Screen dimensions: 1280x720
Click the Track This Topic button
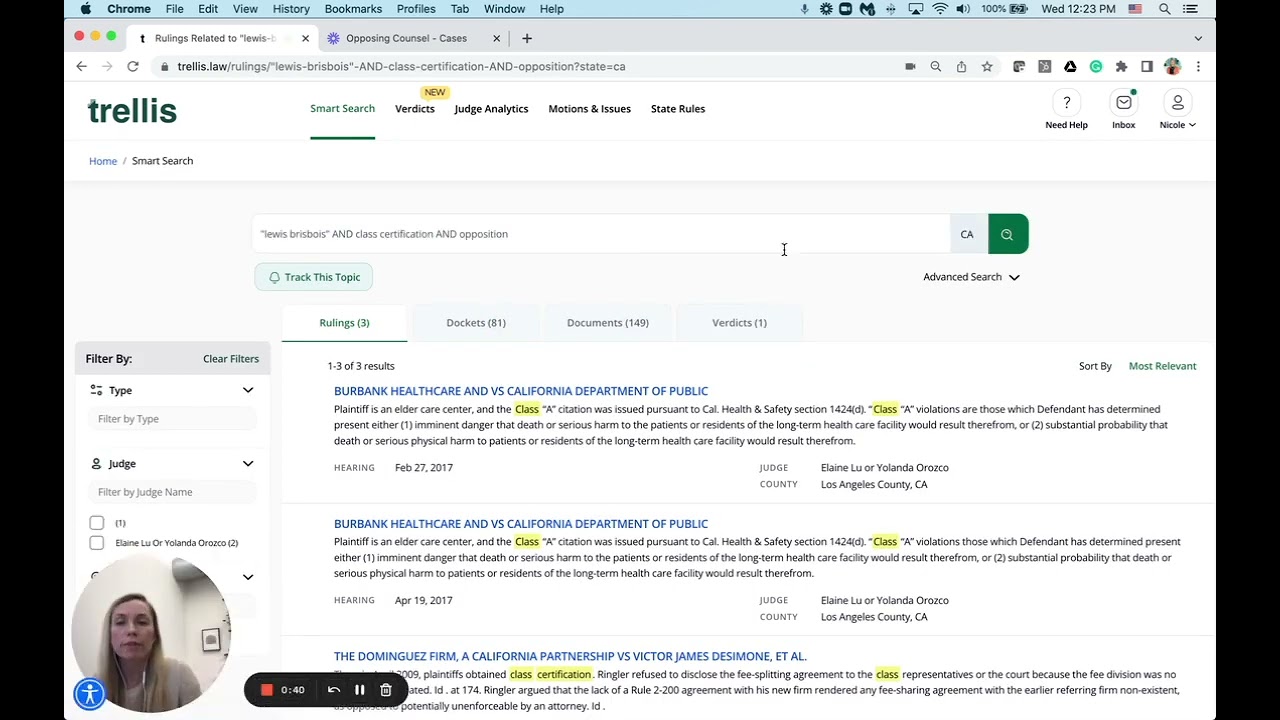click(314, 277)
